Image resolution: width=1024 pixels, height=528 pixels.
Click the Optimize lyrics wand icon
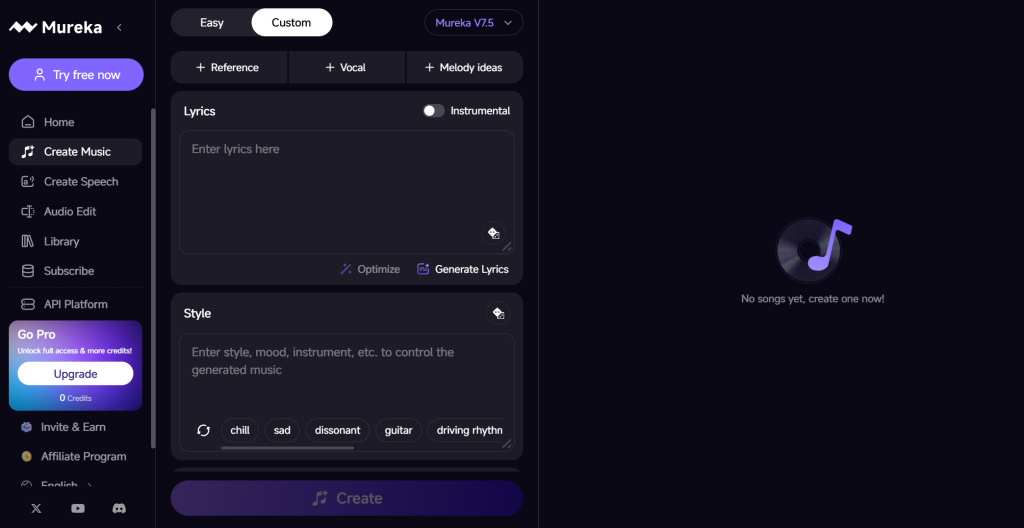click(346, 269)
